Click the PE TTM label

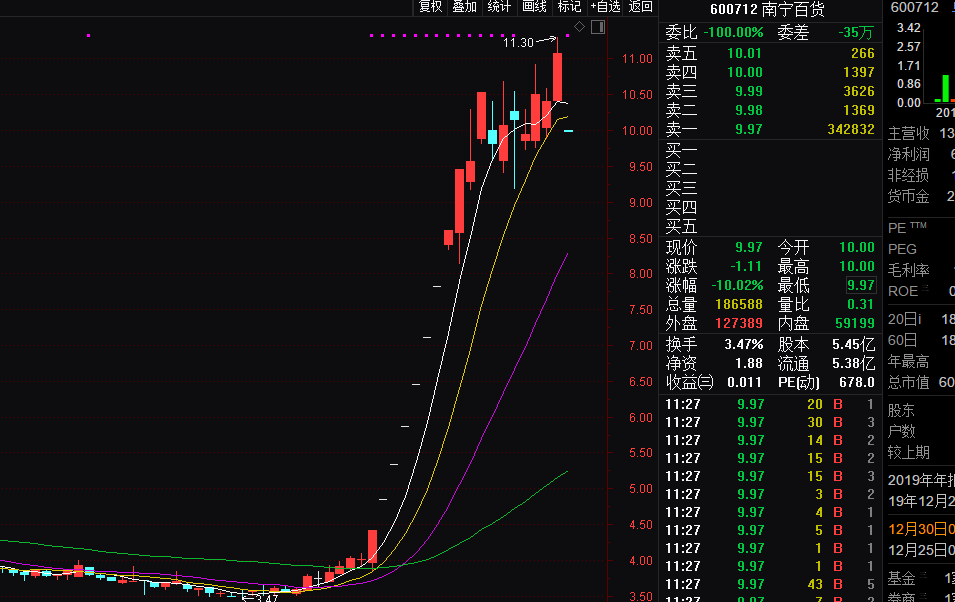[x=907, y=228]
